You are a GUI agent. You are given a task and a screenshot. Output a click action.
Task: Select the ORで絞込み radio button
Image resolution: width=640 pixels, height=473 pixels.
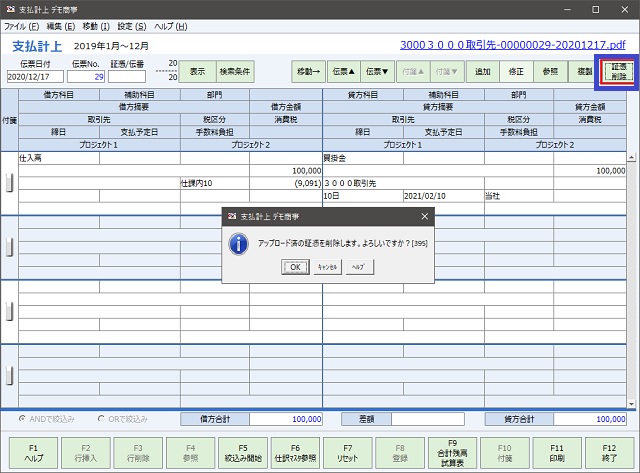pyautogui.click(x=101, y=419)
